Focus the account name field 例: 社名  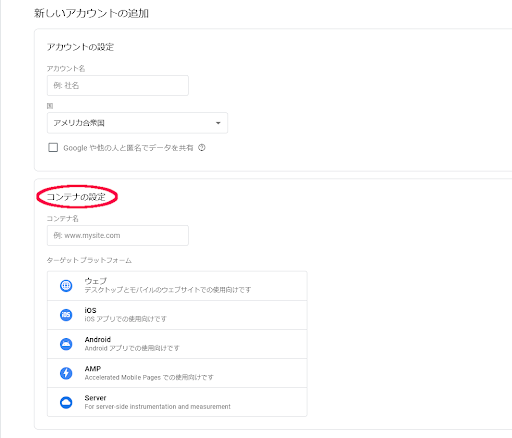pyautogui.click(x=118, y=86)
